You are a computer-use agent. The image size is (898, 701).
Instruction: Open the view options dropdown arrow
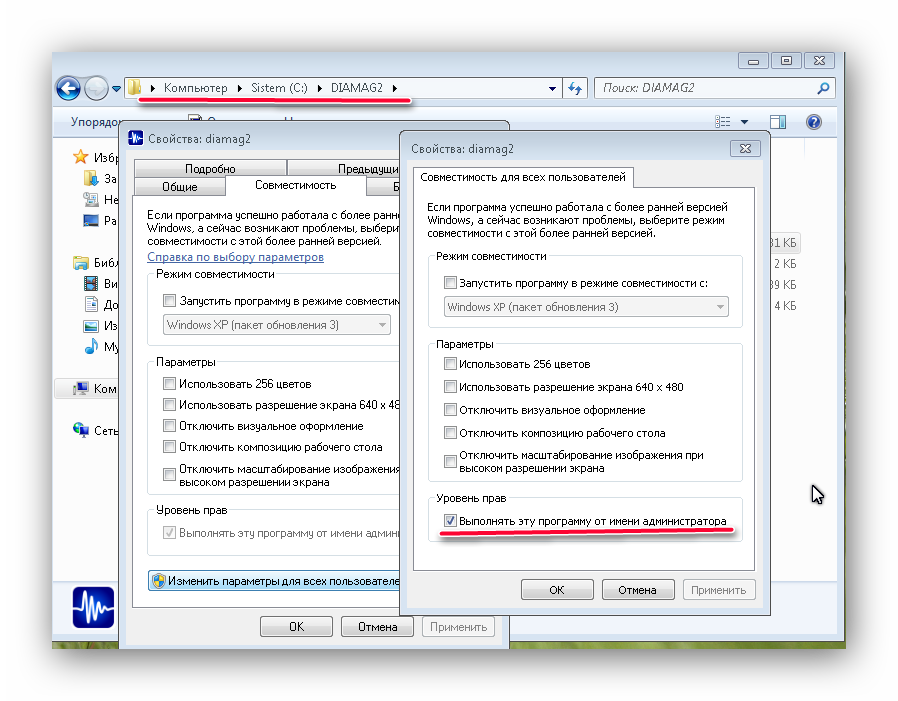coord(745,122)
